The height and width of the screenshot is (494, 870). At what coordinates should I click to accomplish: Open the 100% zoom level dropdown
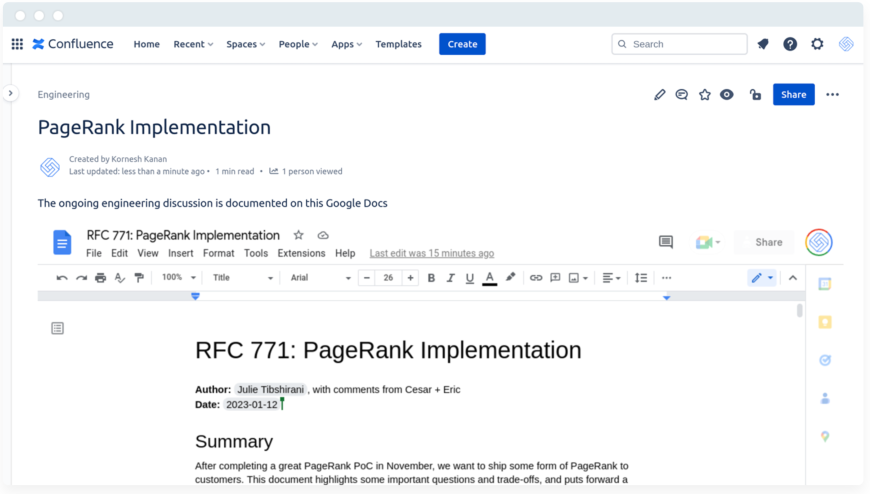point(179,278)
